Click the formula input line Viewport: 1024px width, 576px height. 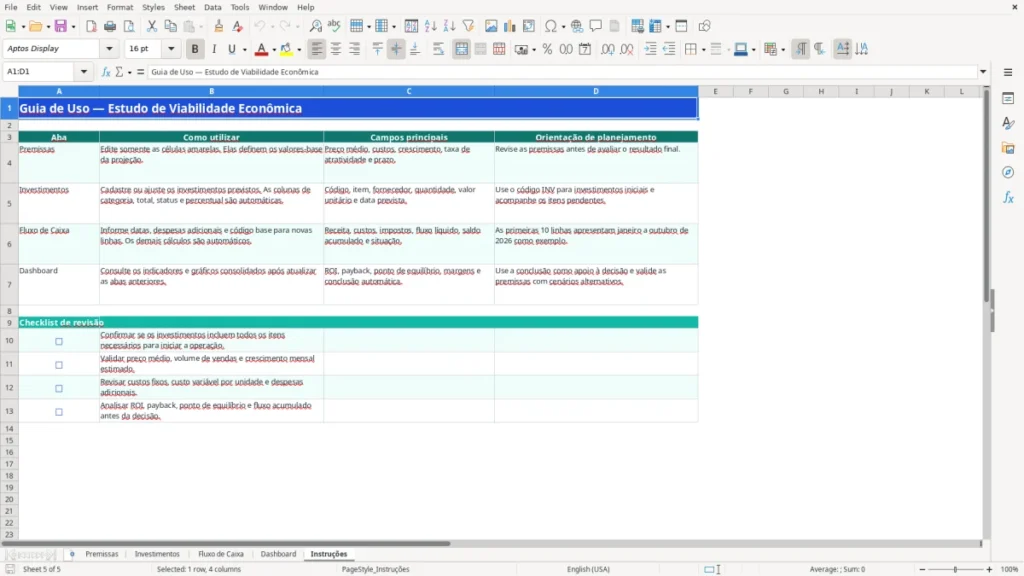coord(562,72)
